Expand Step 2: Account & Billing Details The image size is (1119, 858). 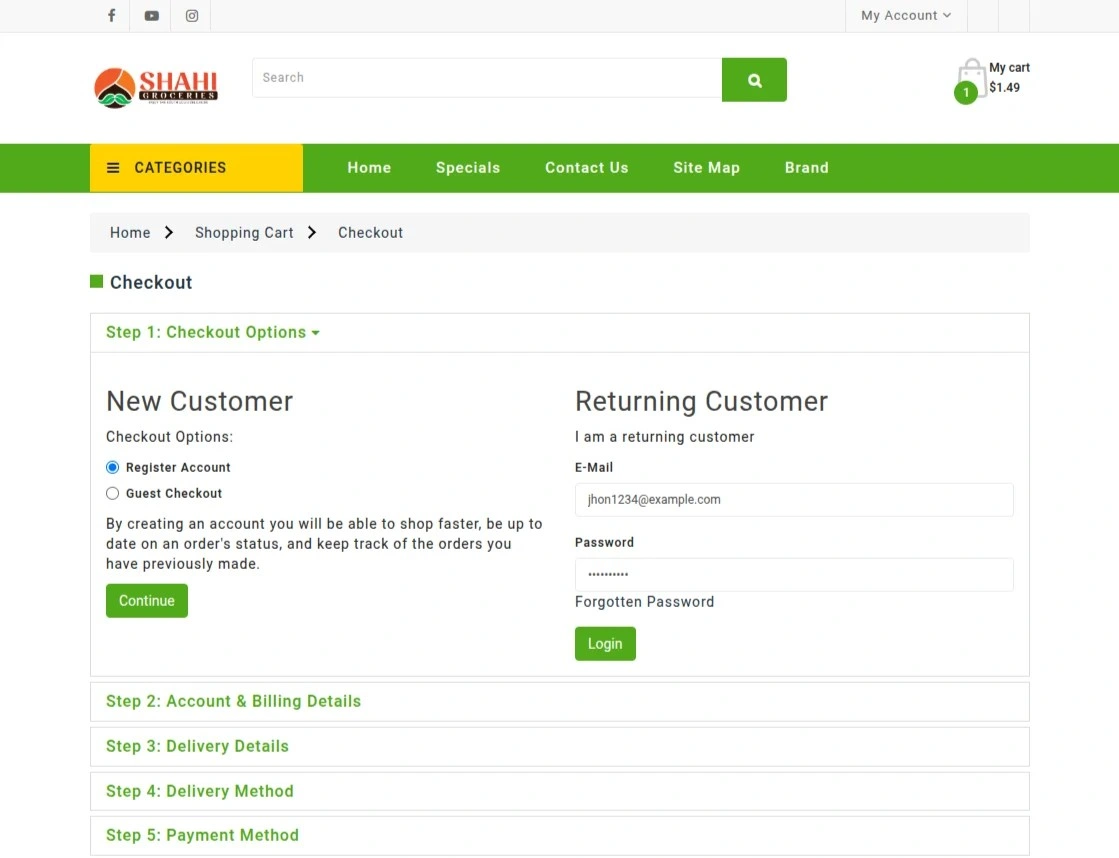pos(233,702)
